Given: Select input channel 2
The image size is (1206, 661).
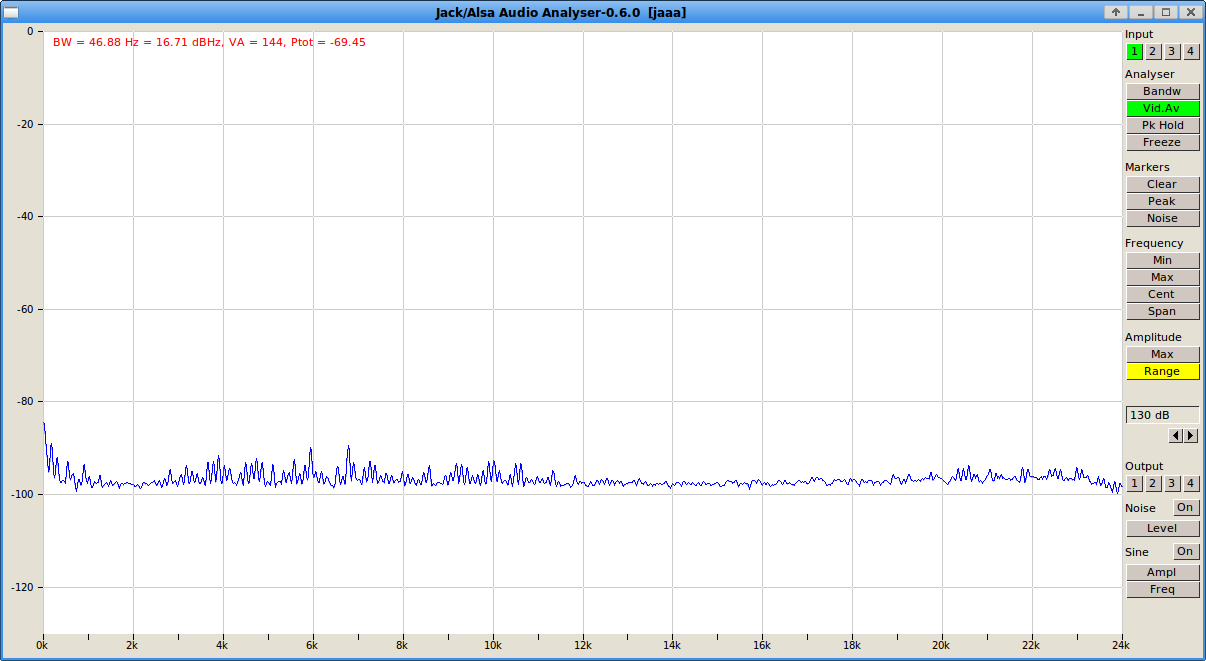Looking at the screenshot, I should pos(1152,51).
